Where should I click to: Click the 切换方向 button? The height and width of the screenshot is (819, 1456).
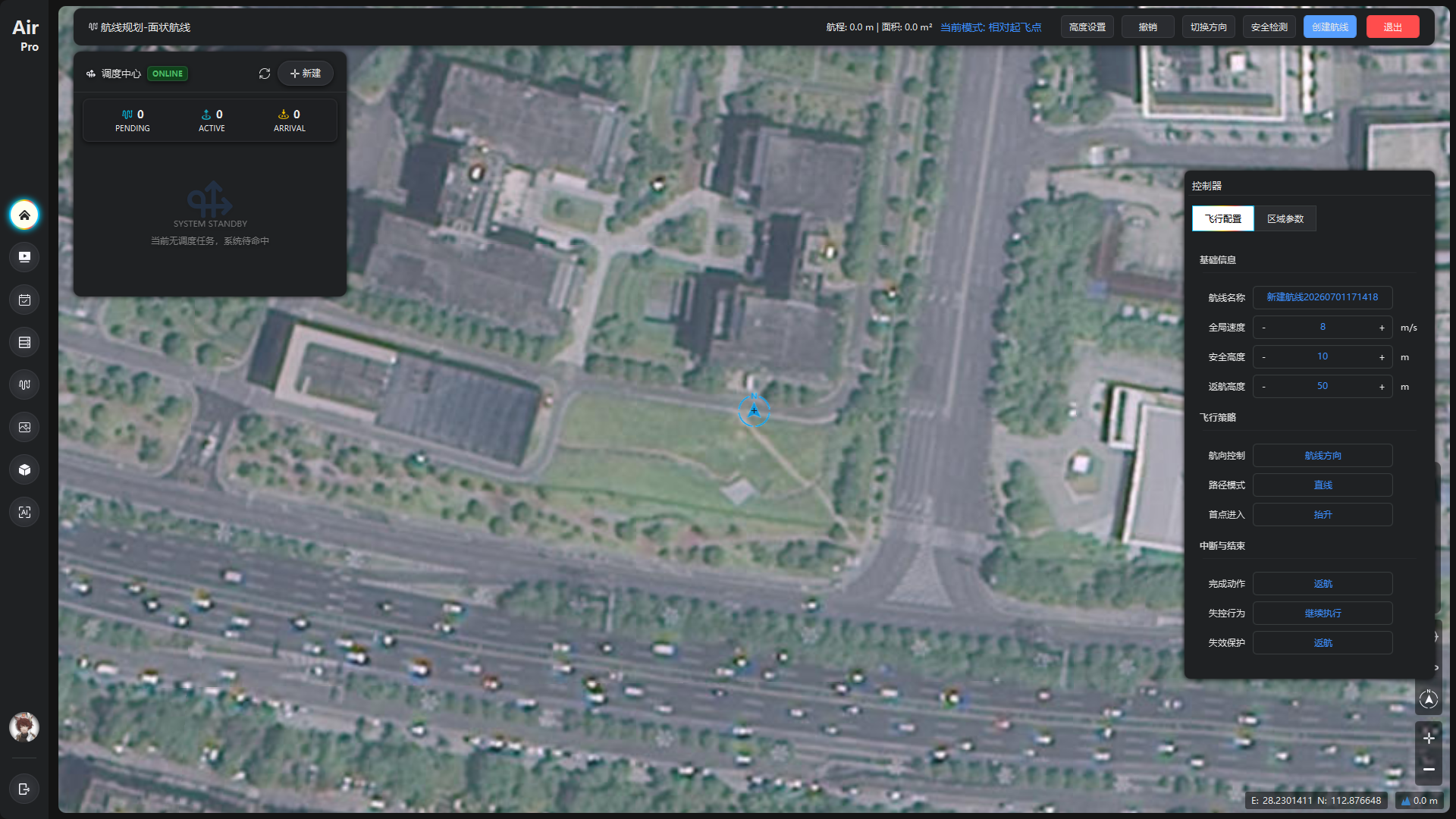point(1209,27)
